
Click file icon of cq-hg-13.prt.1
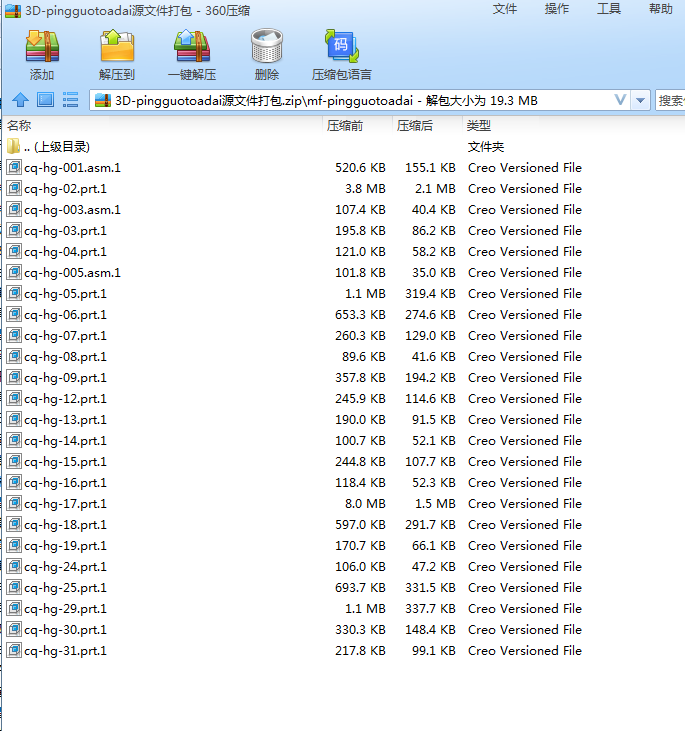(14, 419)
